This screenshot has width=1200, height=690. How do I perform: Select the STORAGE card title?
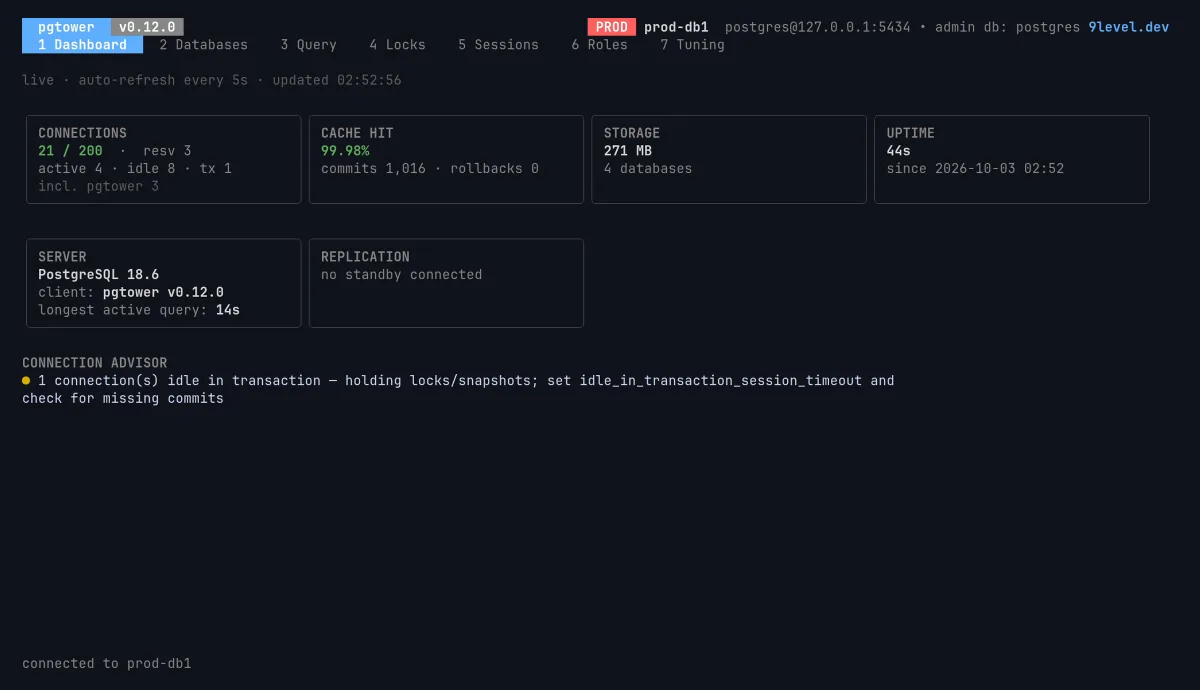pos(632,133)
